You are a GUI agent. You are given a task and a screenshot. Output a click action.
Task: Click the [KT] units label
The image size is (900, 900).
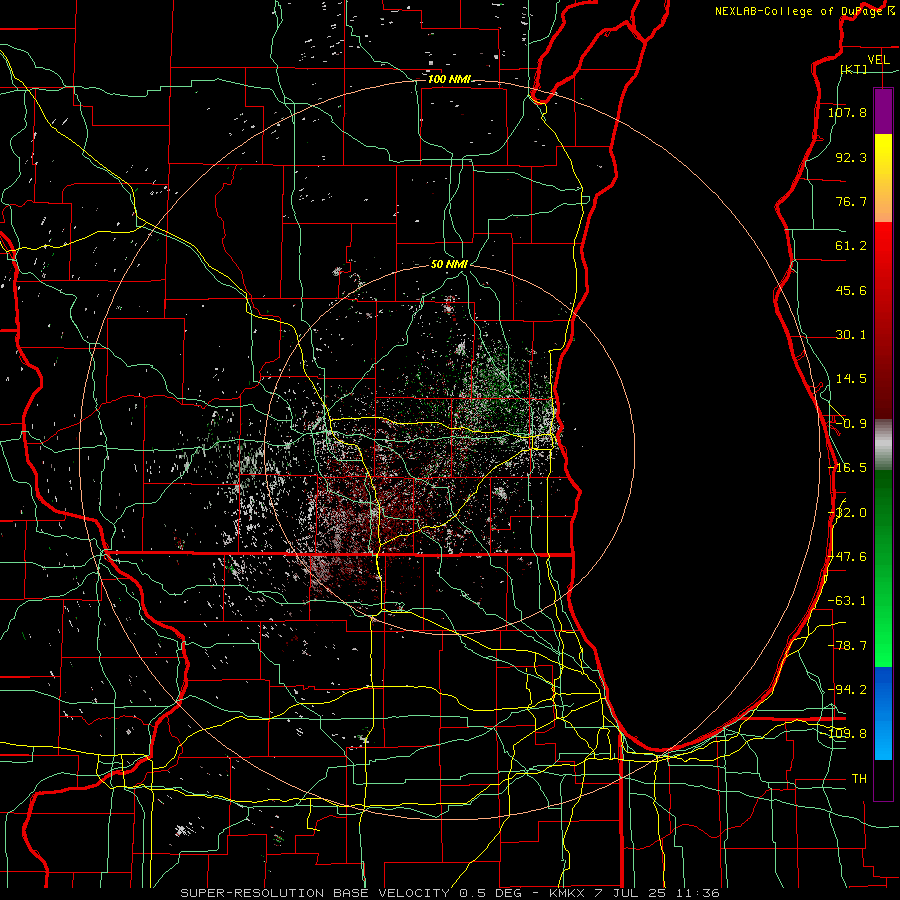(854, 69)
